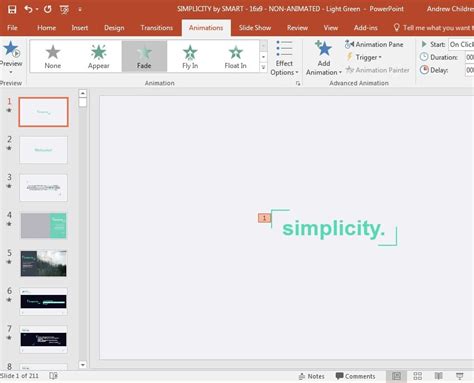Switch to the Insert tab
Image resolution: width=474 pixels, height=383 pixels.
pyautogui.click(x=80, y=28)
